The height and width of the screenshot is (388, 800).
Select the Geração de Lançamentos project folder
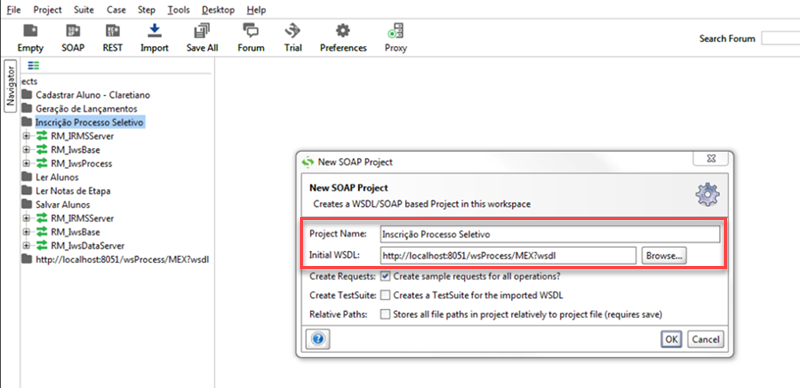(x=86, y=109)
